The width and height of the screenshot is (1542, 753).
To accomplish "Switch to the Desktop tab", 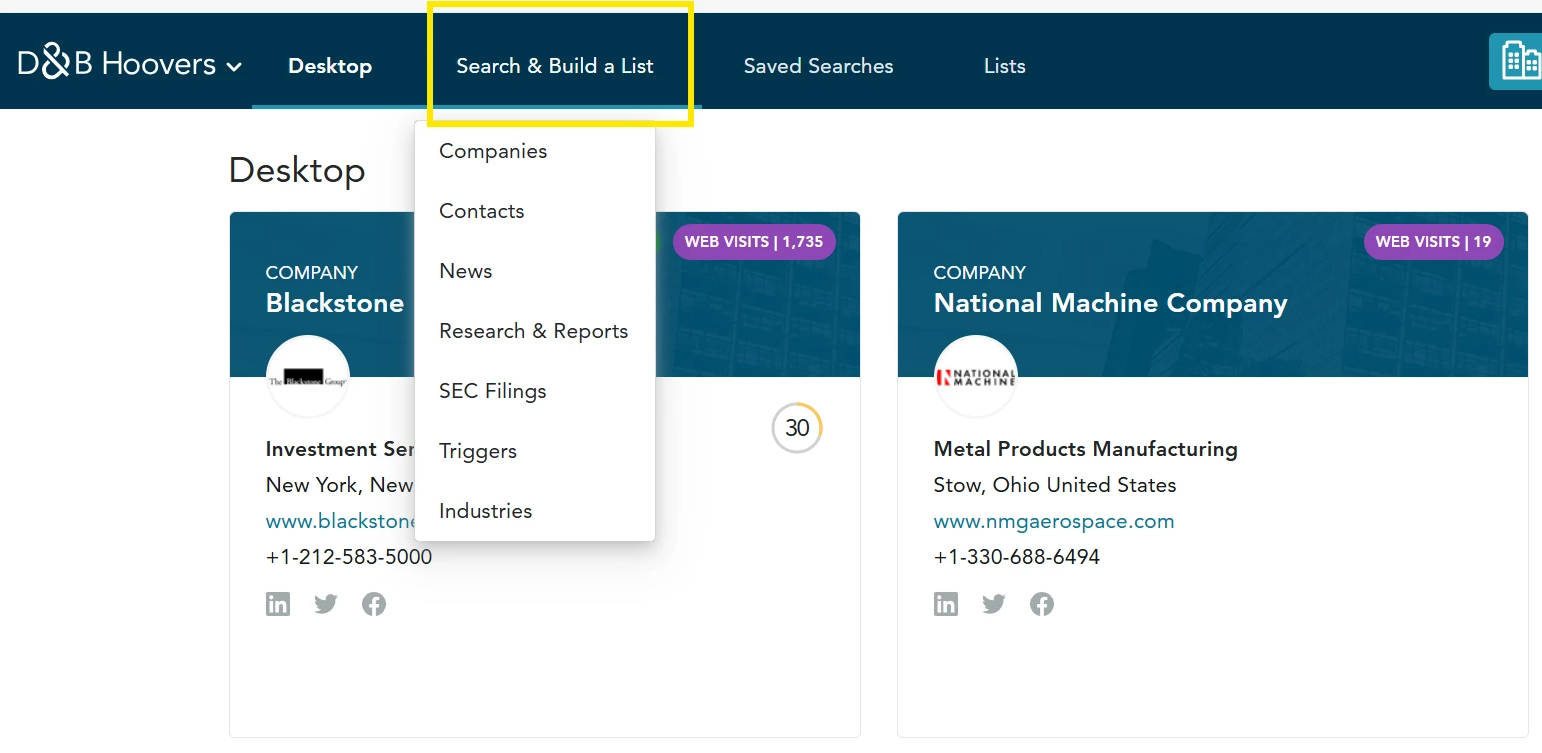I will click(330, 66).
